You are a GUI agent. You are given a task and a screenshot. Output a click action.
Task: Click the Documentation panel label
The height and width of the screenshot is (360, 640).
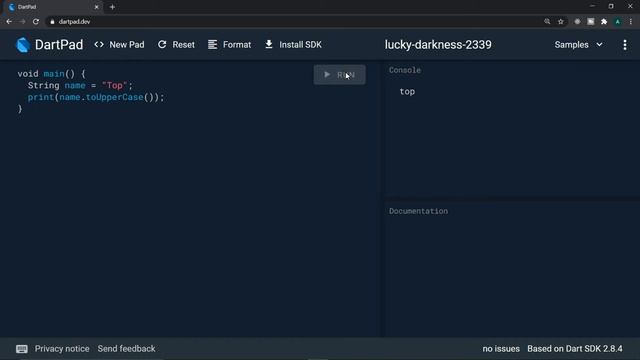tap(418, 211)
